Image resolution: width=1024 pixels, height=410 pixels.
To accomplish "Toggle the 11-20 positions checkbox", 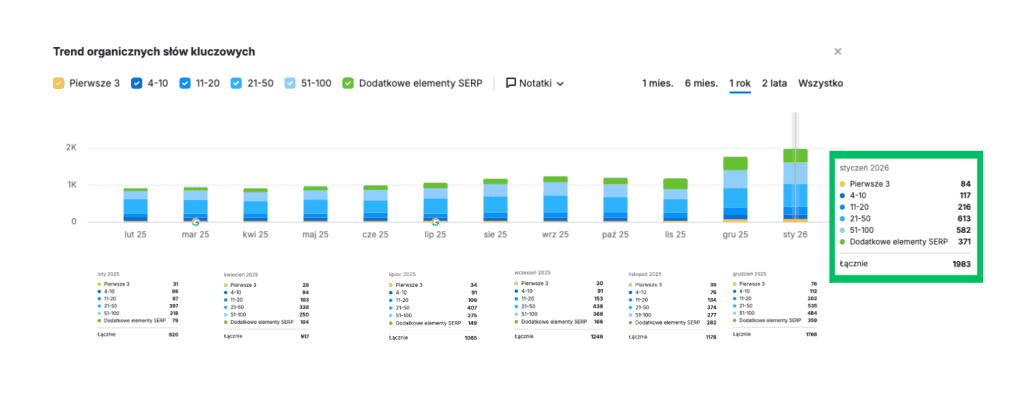I will pos(185,84).
